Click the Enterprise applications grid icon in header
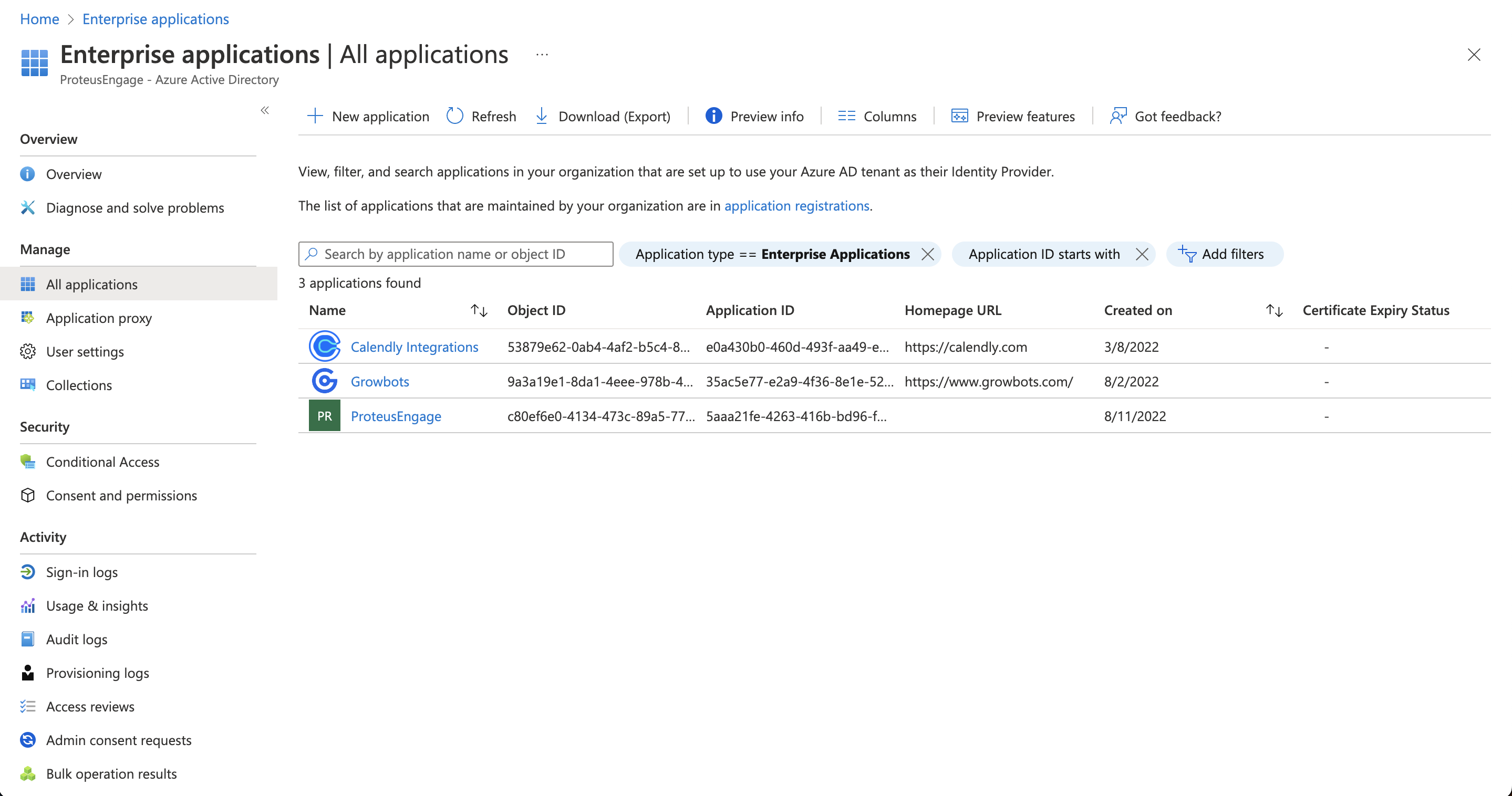Viewport: 1512px width, 796px height. [35, 63]
